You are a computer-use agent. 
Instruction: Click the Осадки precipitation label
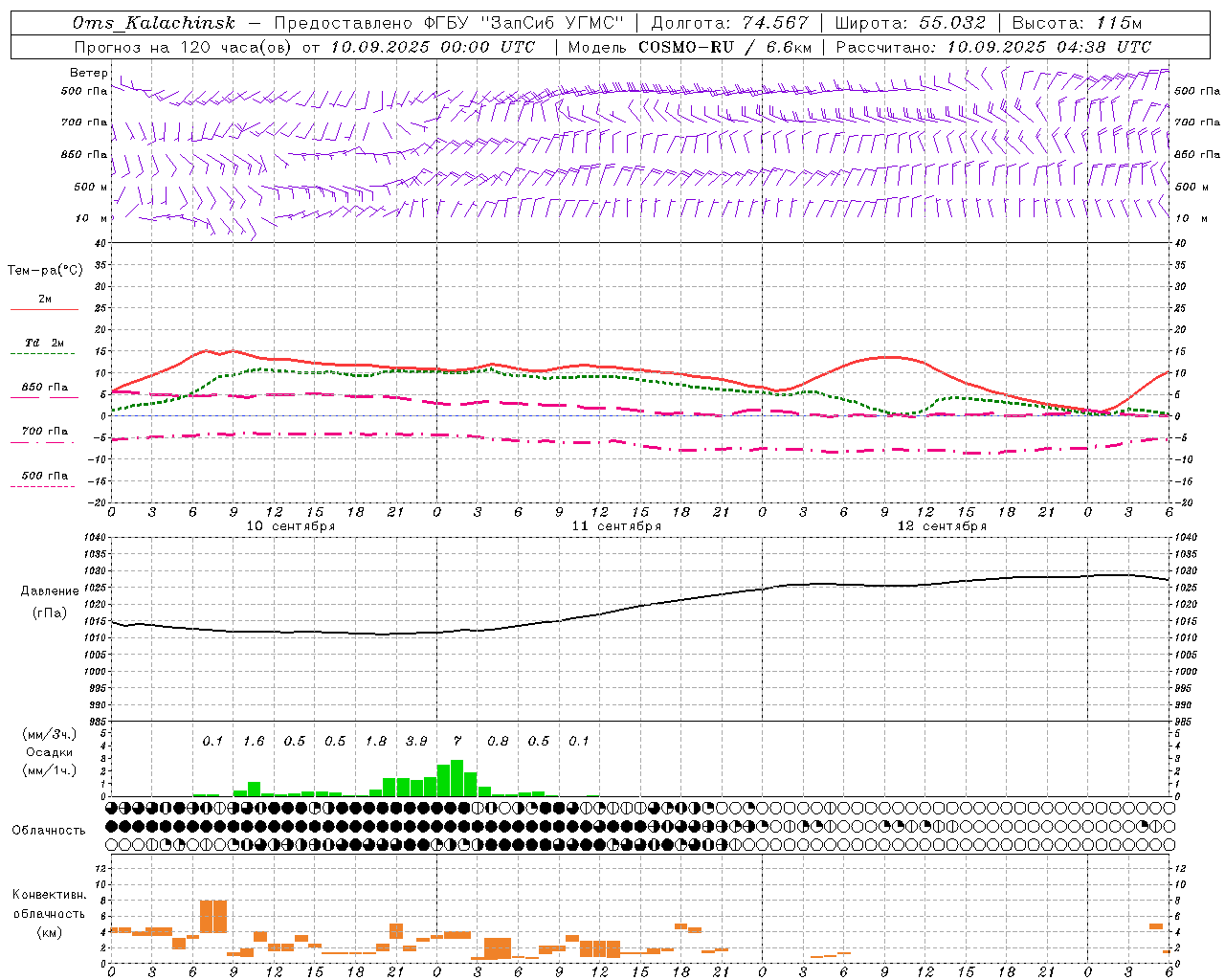tap(50, 752)
